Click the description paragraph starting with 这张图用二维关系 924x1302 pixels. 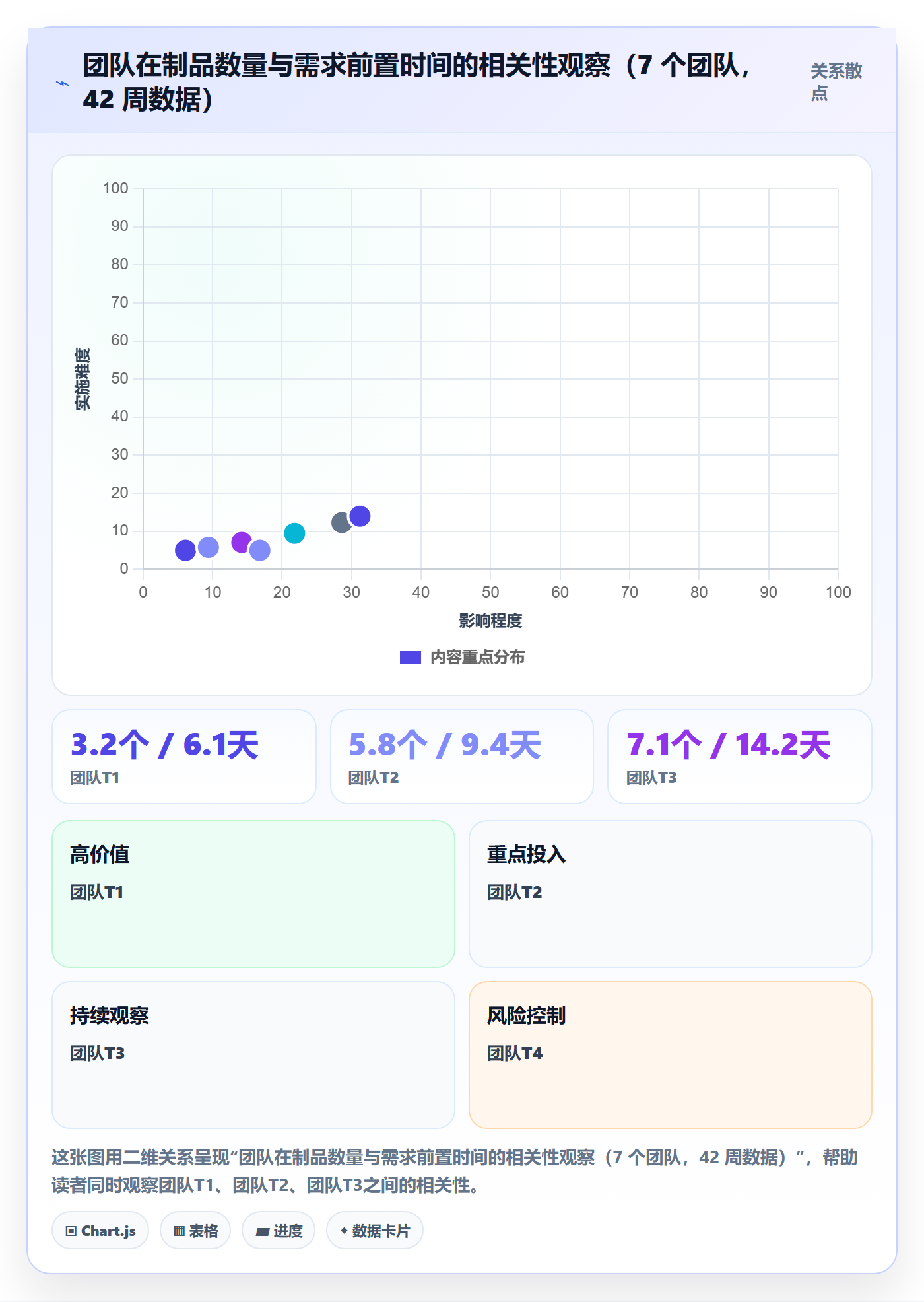coord(455,1171)
